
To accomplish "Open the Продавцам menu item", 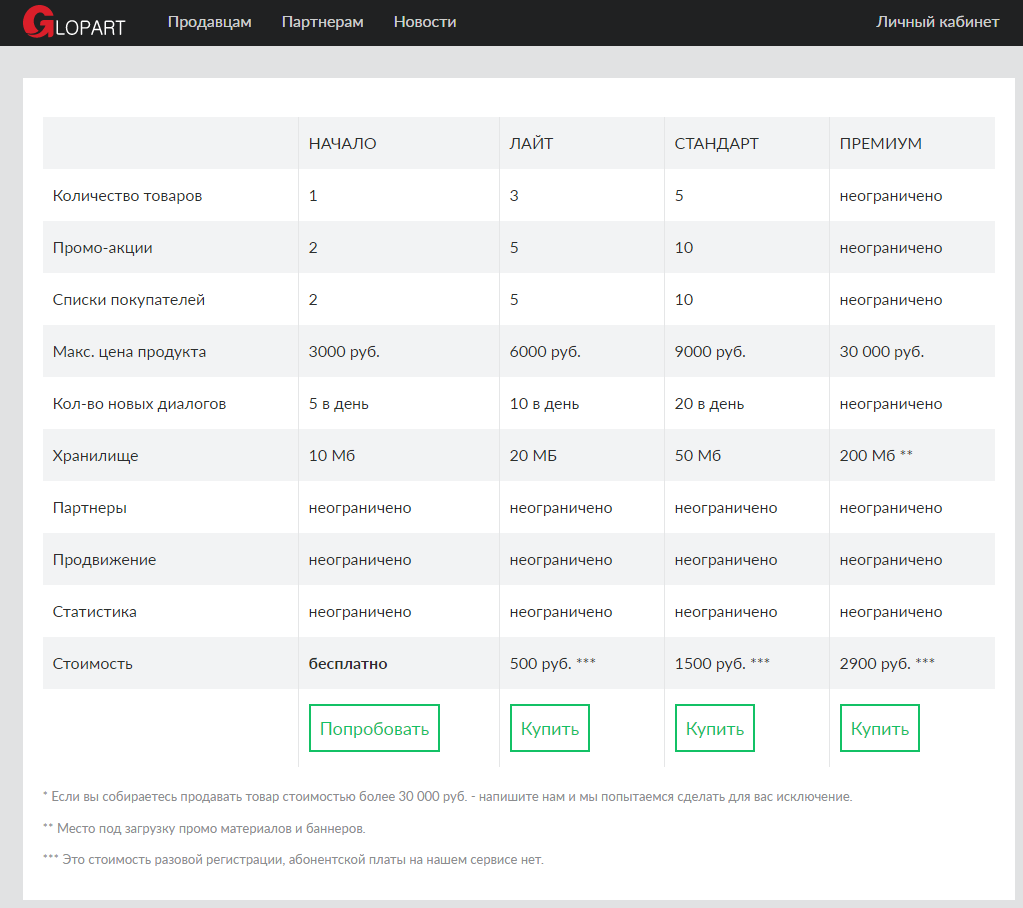I will [x=209, y=22].
